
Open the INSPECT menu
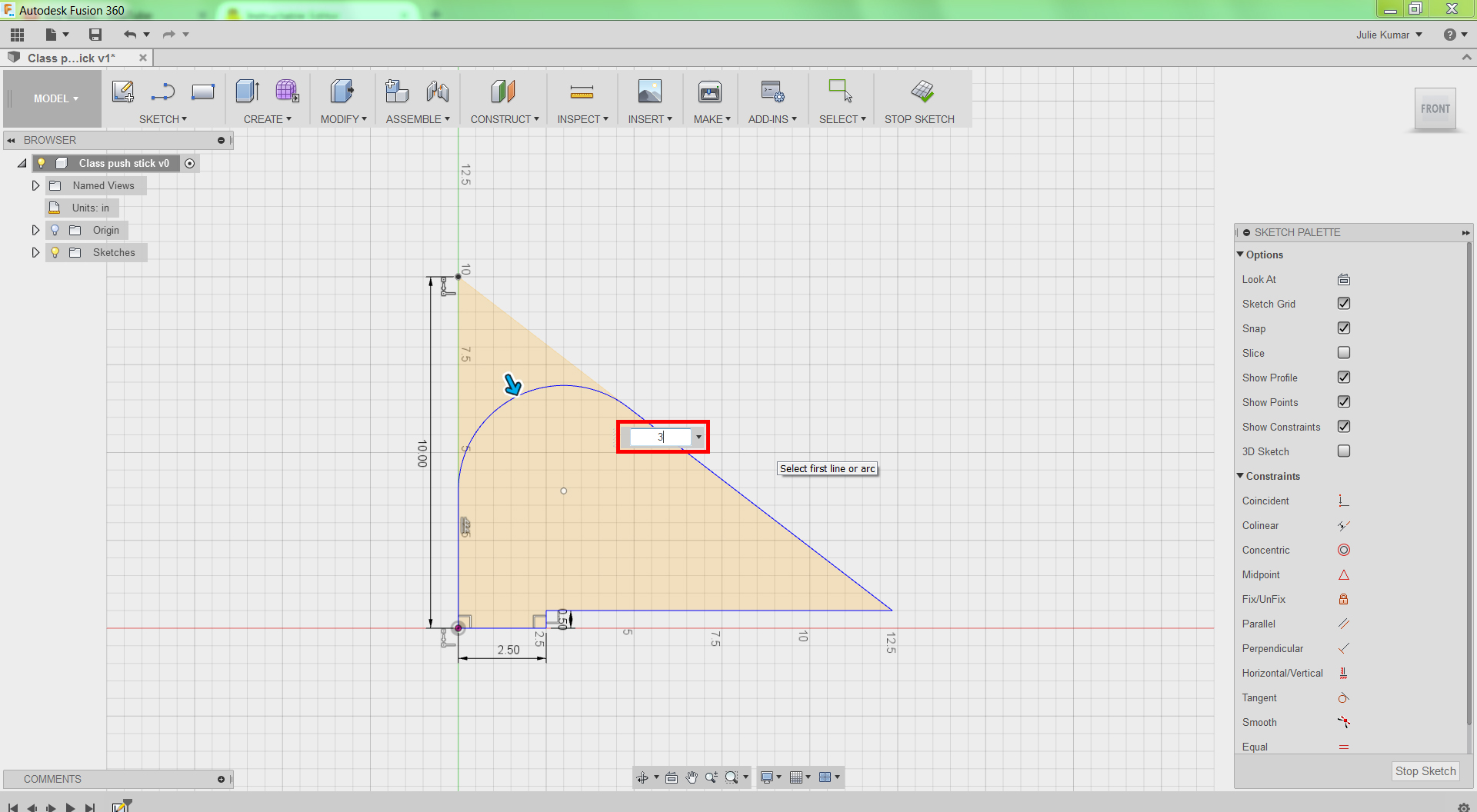[583, 119]
